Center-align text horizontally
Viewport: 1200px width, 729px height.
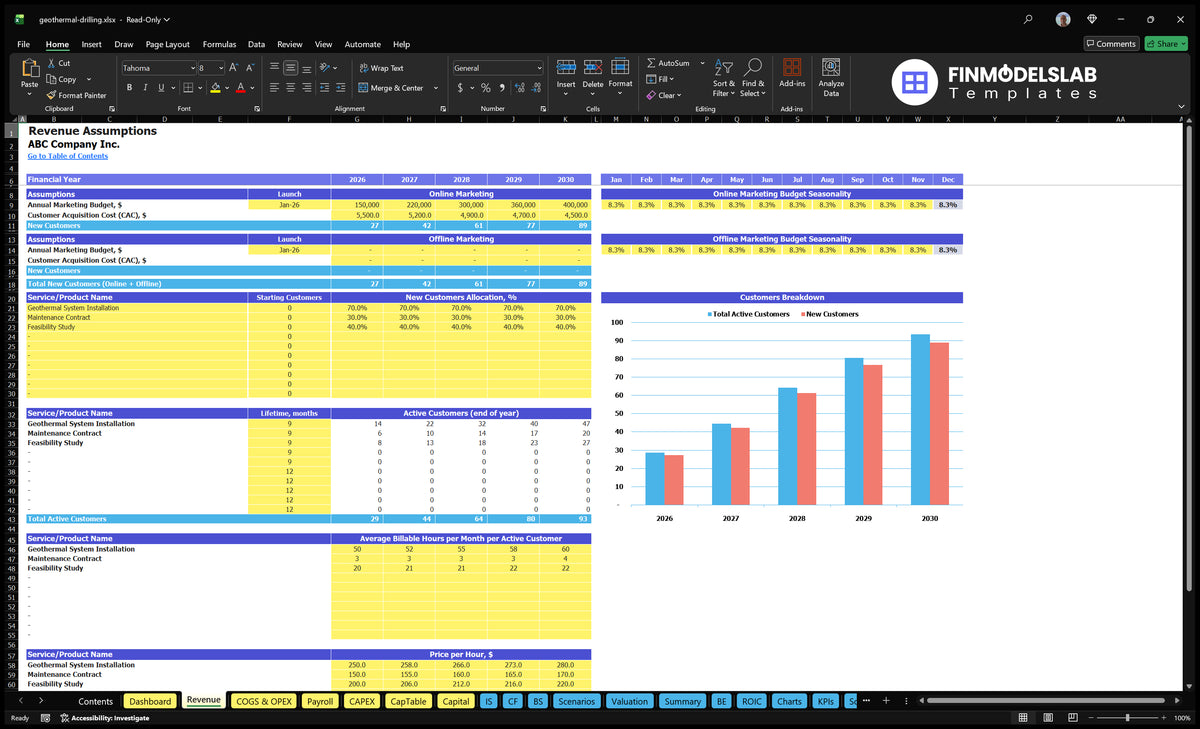tap(290, 88)
